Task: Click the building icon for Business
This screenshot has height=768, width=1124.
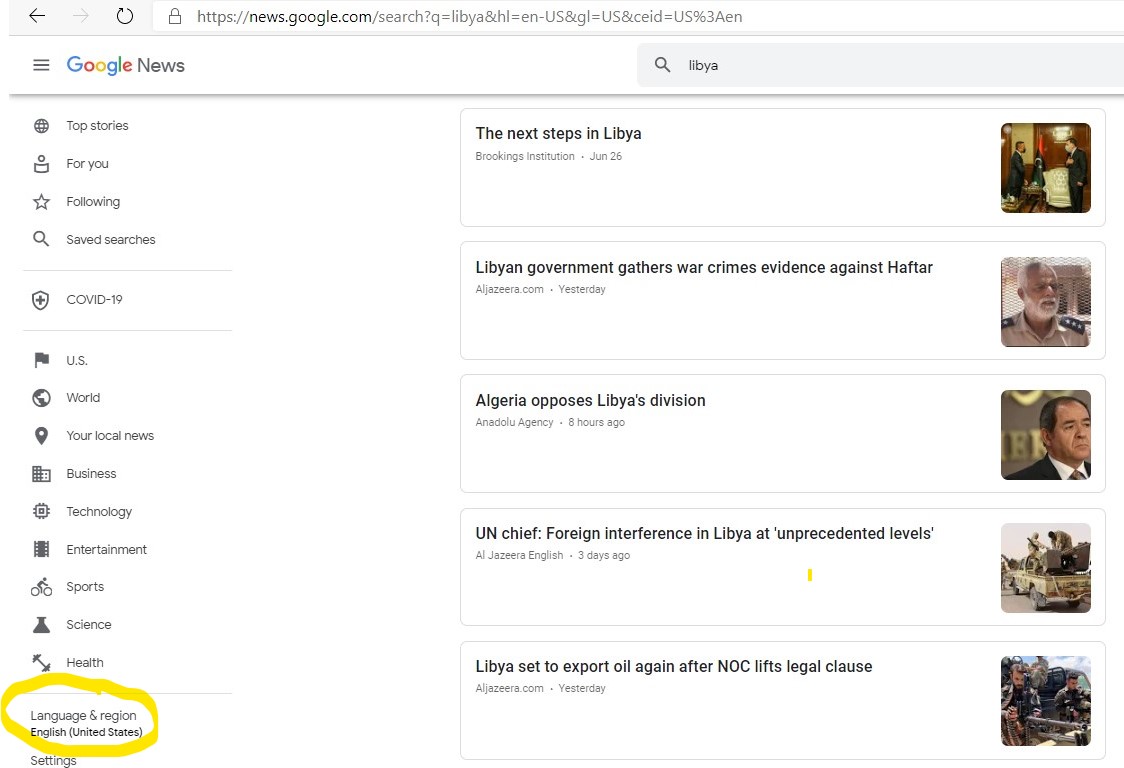Action: pos(42,474)
